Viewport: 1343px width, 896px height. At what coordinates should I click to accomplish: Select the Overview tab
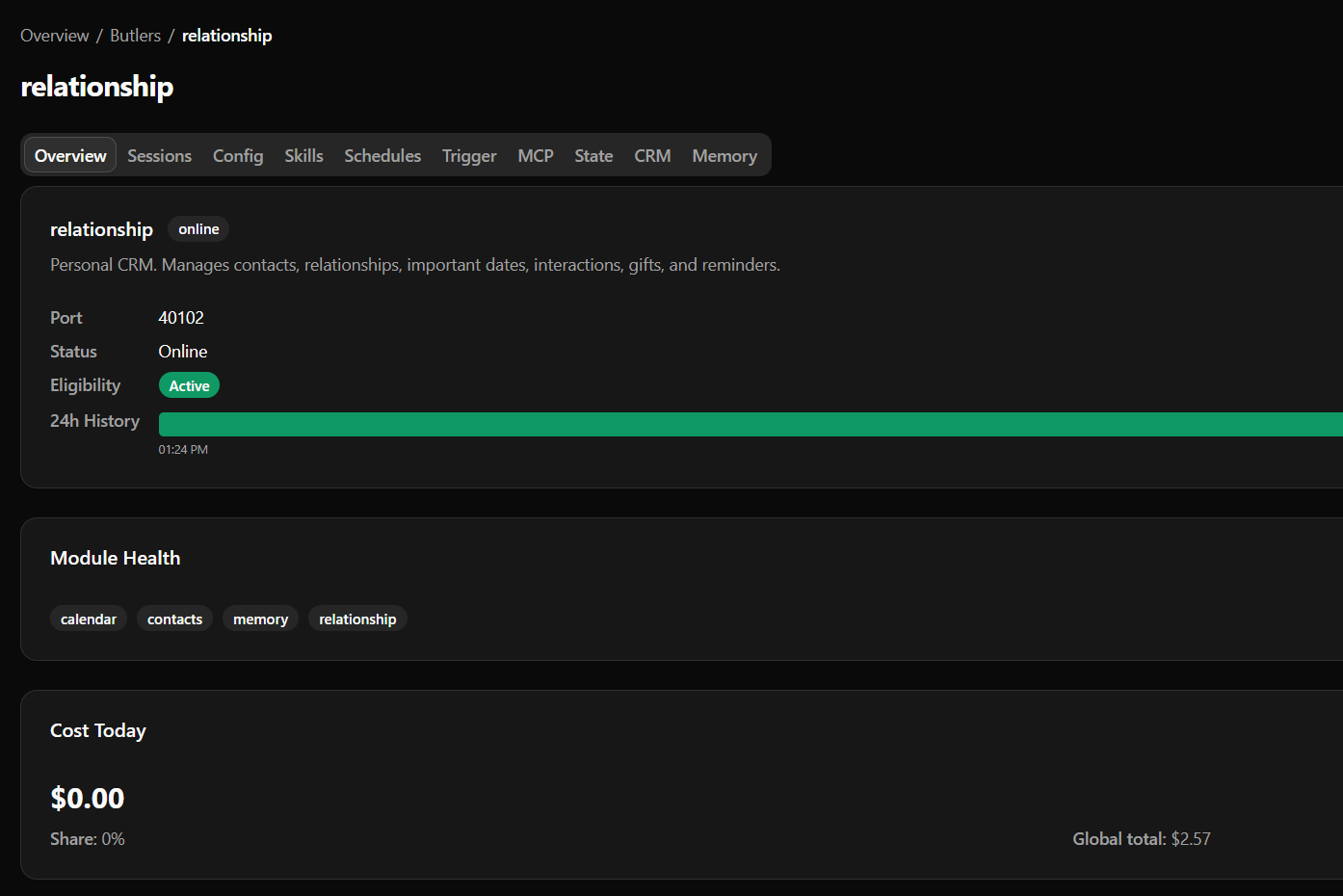tap(69, 155)
